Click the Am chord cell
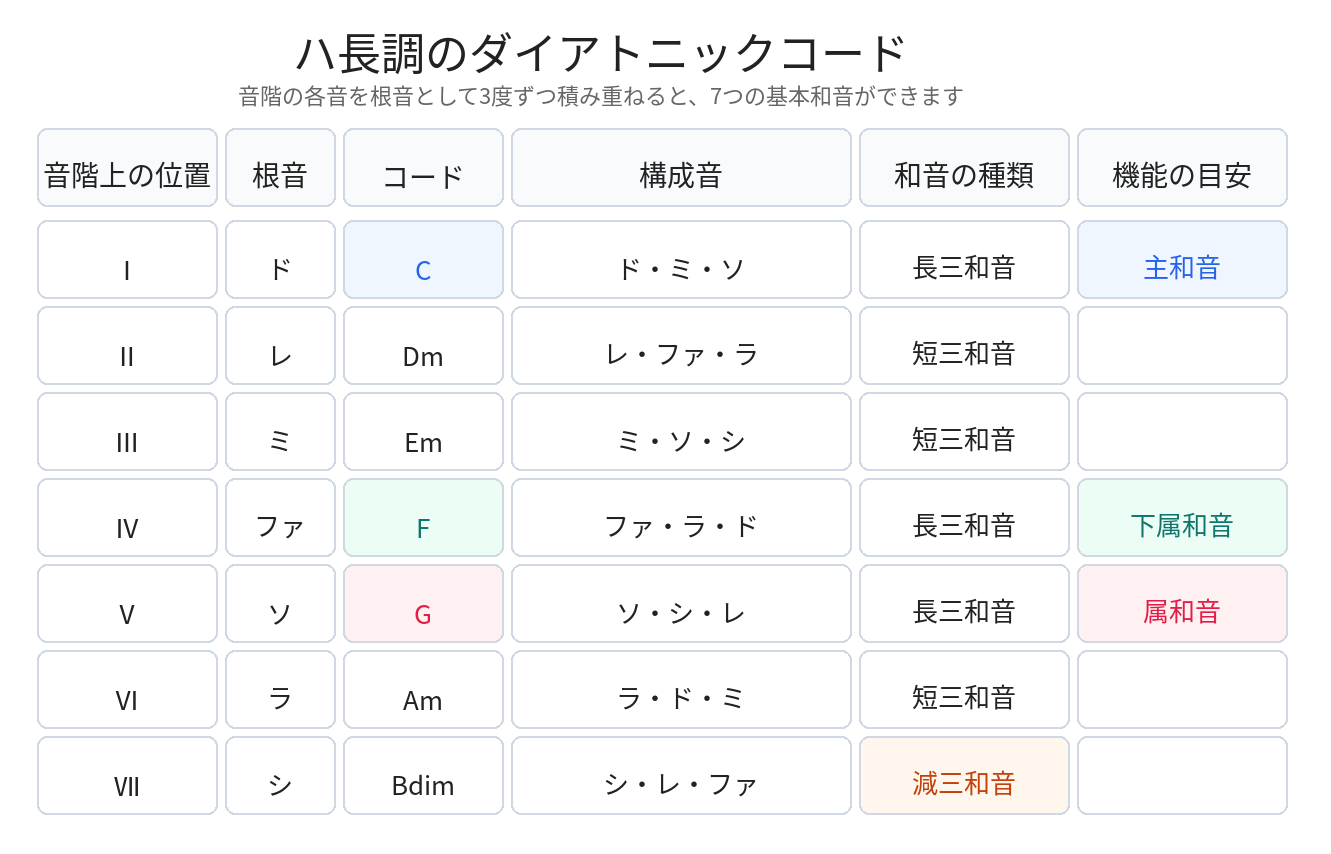This screenshot has width=1331, height=854. click(x=423, y=690)
